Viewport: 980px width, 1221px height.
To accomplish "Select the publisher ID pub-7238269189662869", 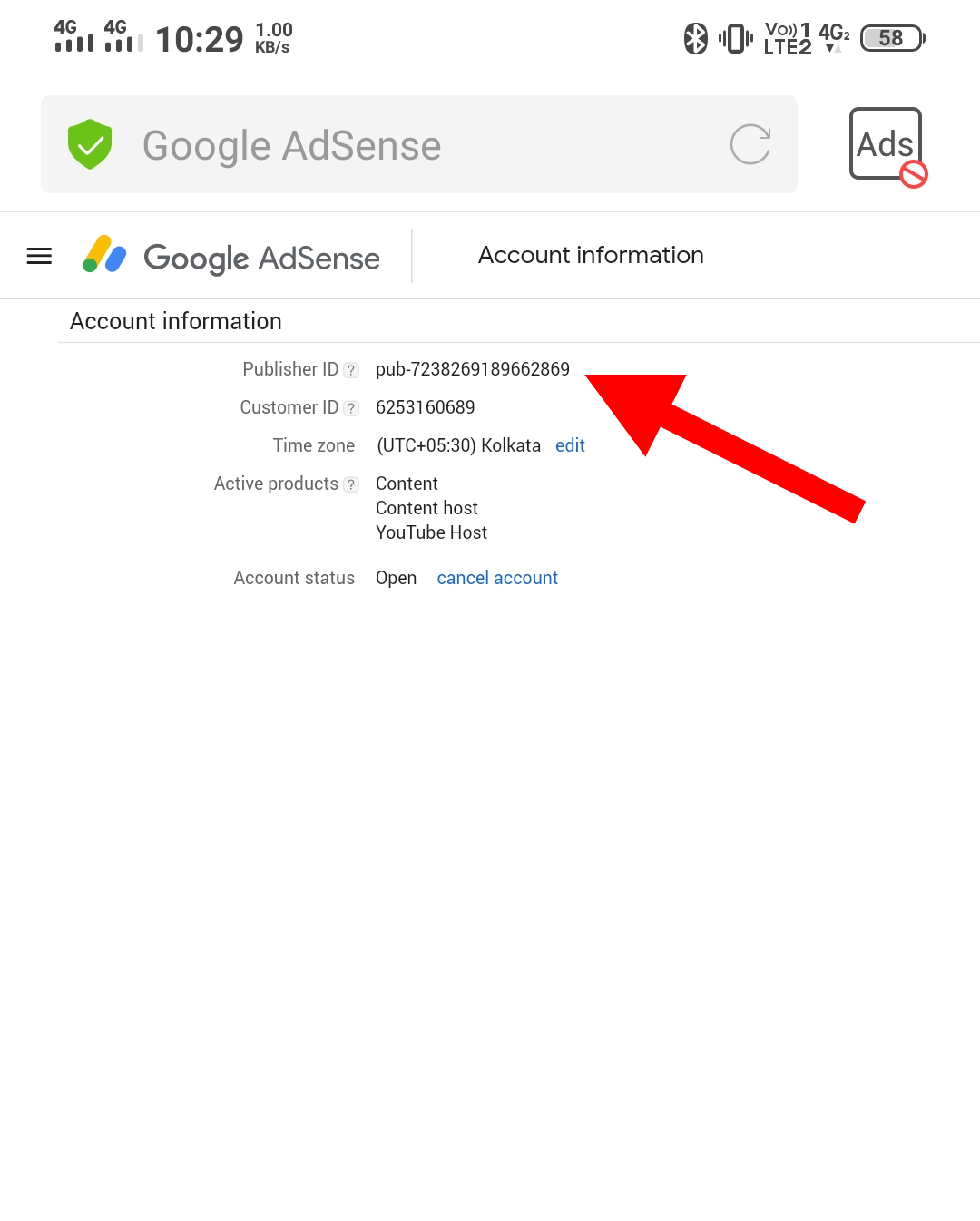I will [x=473, y=369].
